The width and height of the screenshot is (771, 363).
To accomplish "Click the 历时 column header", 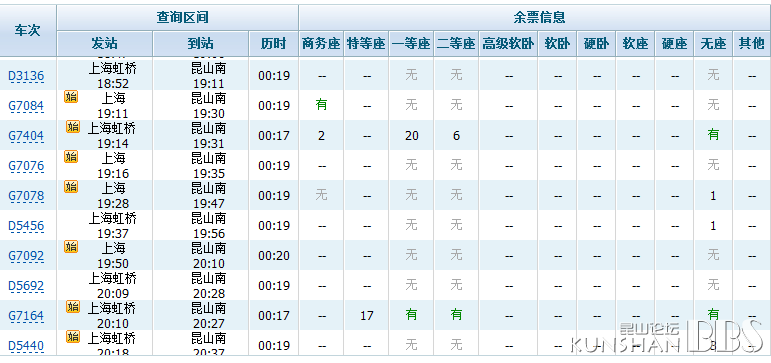I will pyautogui.click(x=273, y=44).
